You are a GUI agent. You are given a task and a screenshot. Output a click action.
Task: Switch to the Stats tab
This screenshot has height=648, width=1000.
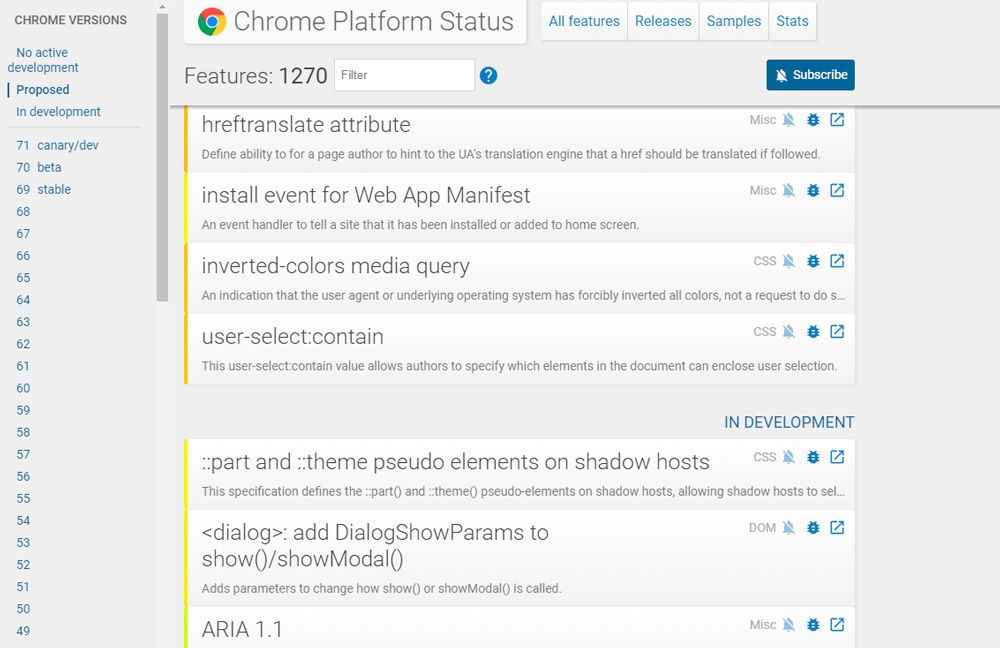792,21
